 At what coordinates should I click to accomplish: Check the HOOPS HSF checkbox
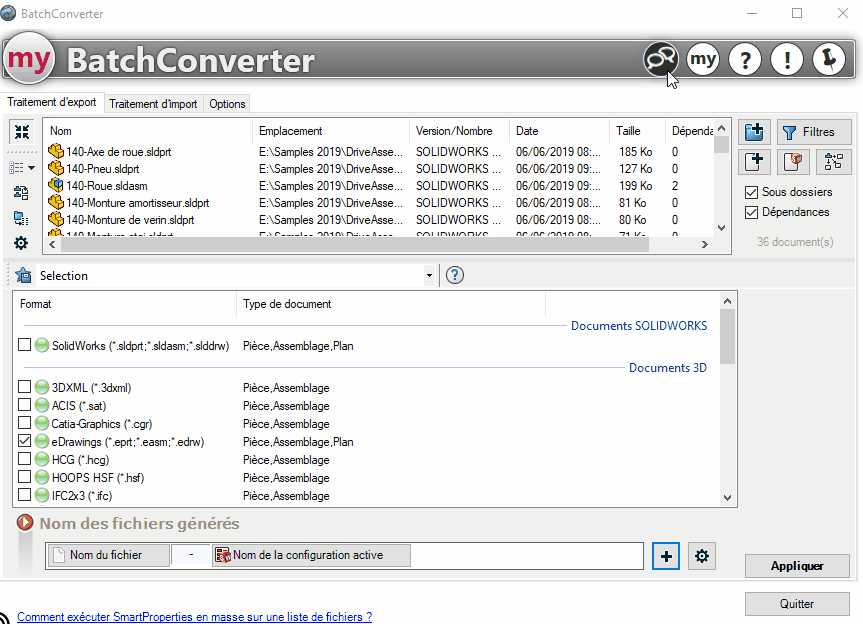(24, 477)
